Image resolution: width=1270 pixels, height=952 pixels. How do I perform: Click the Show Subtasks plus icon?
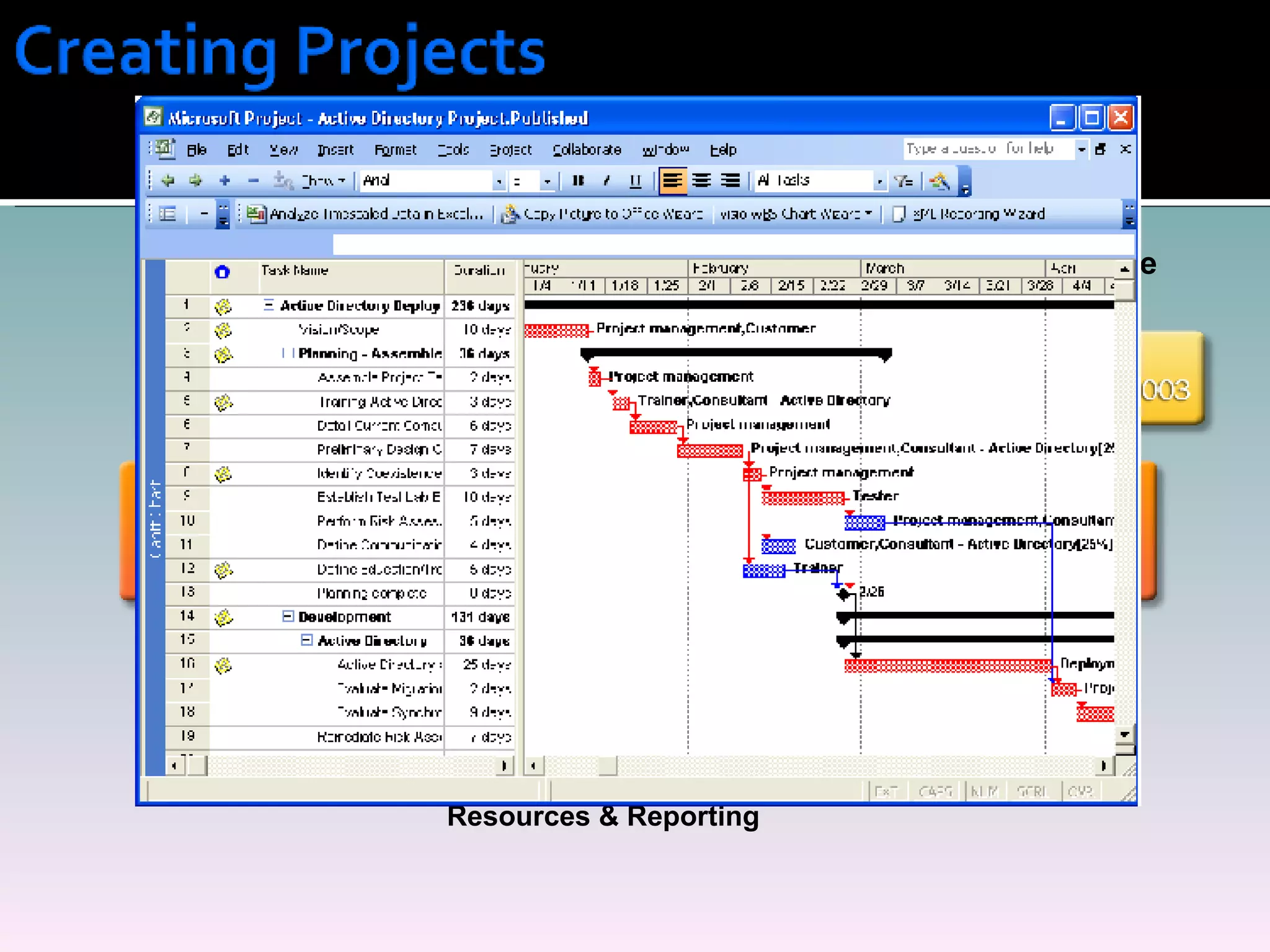pos(224,180)
